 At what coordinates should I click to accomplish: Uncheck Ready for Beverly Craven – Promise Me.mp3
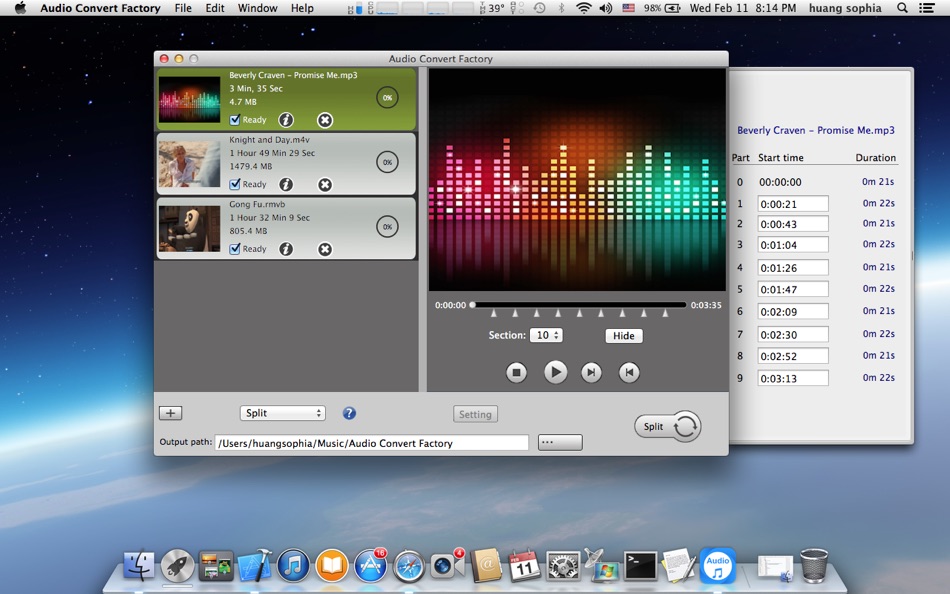pyautogui.click(x=235, y=120)
